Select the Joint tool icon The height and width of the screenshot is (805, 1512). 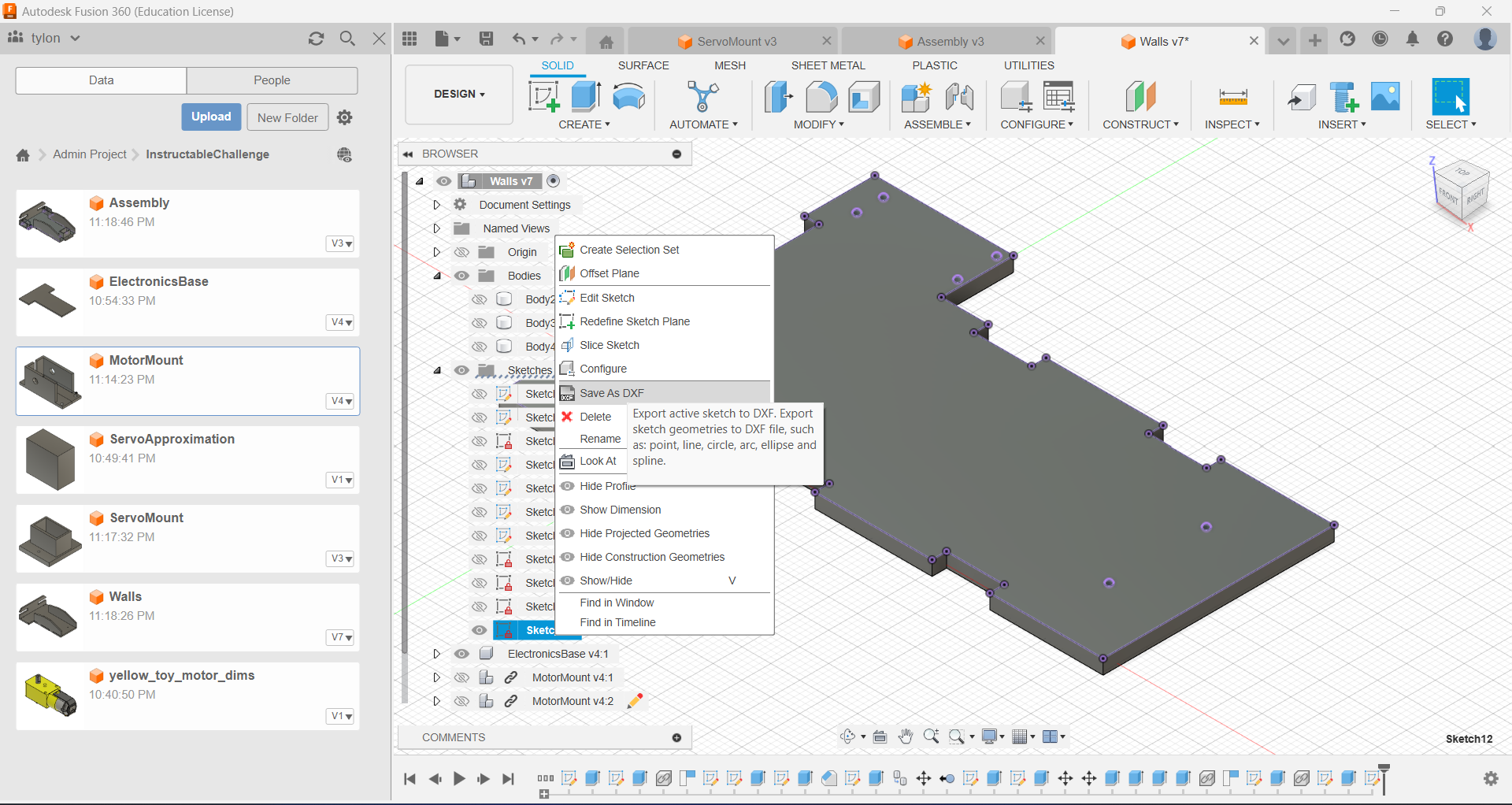click(x=959, y=97)
